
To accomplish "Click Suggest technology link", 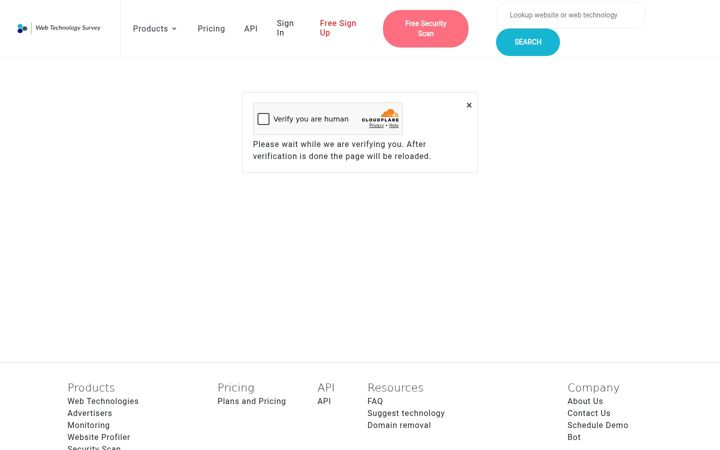I will tap(406, 413).
